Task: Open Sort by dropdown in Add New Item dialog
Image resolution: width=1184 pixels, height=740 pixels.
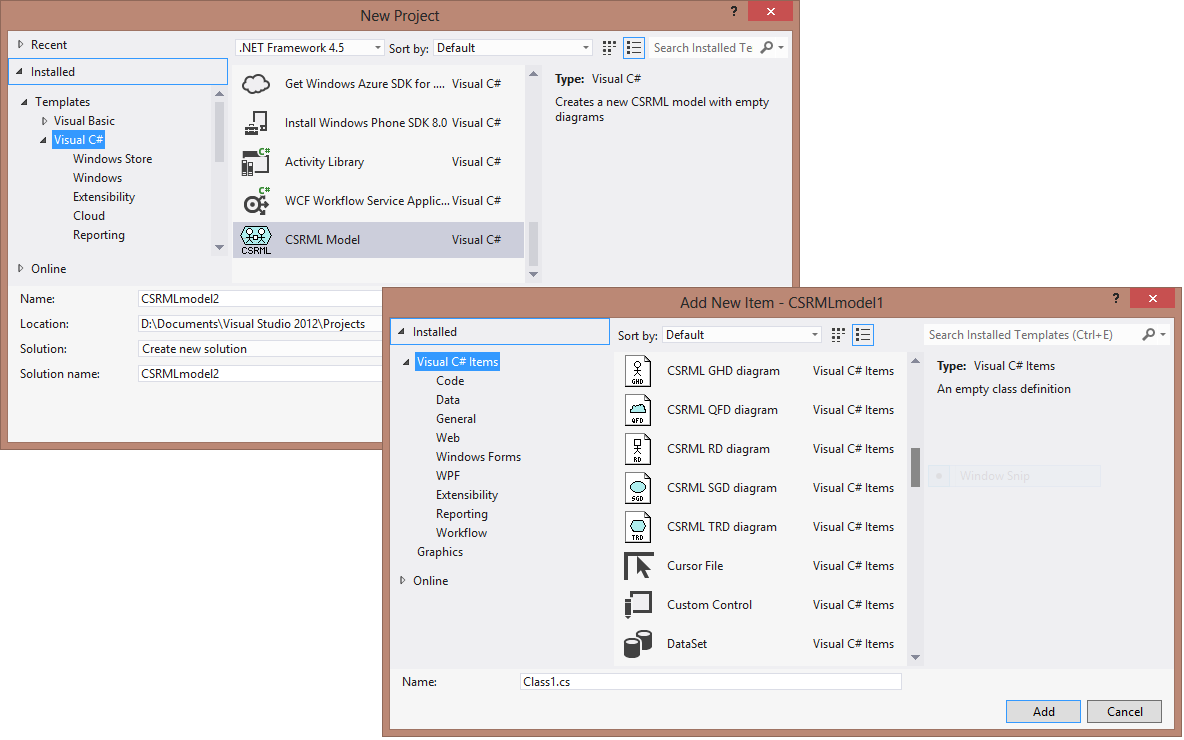Action: (815, 335)
